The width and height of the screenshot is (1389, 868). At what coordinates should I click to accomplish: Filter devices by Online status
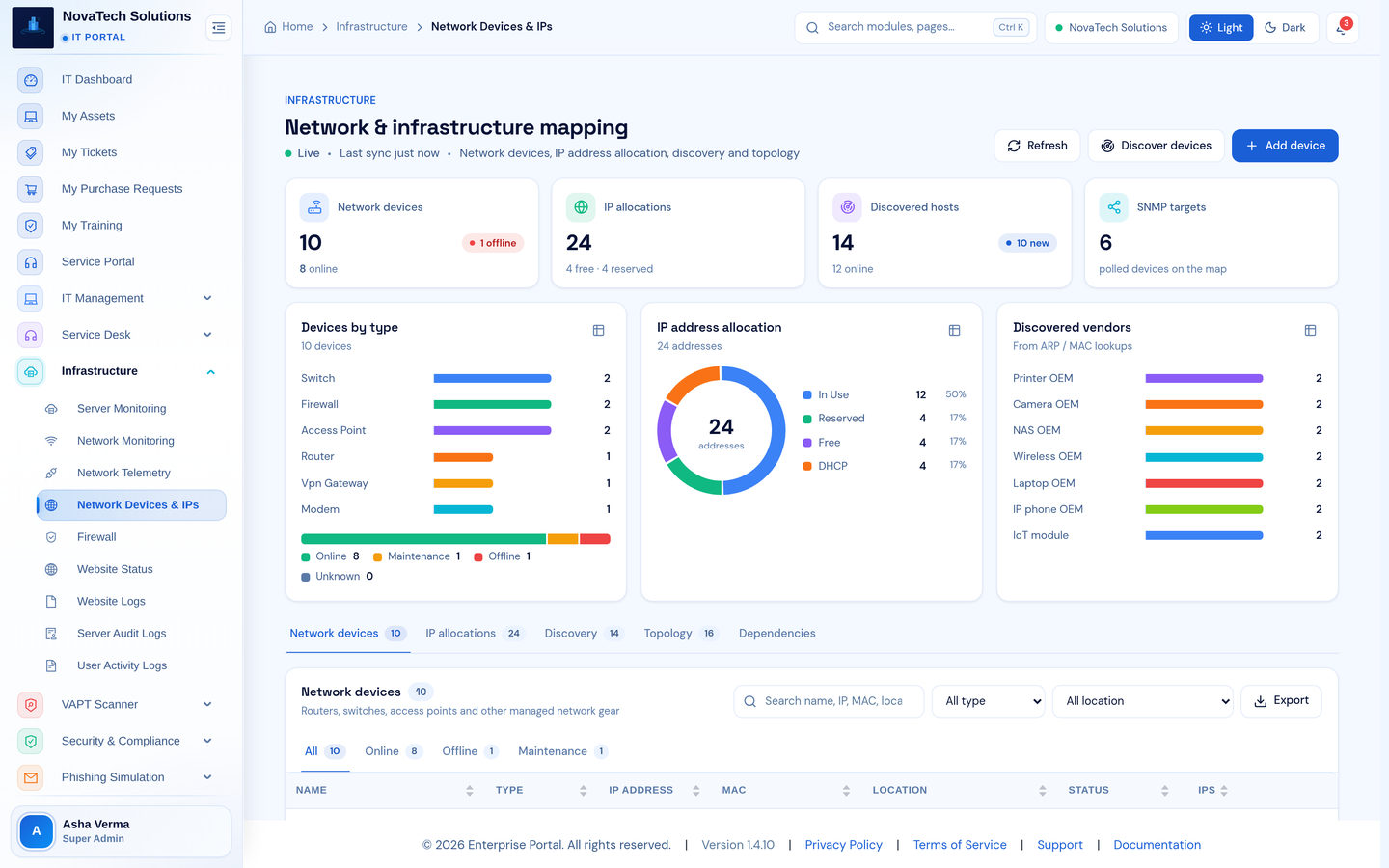coord(393,751)
